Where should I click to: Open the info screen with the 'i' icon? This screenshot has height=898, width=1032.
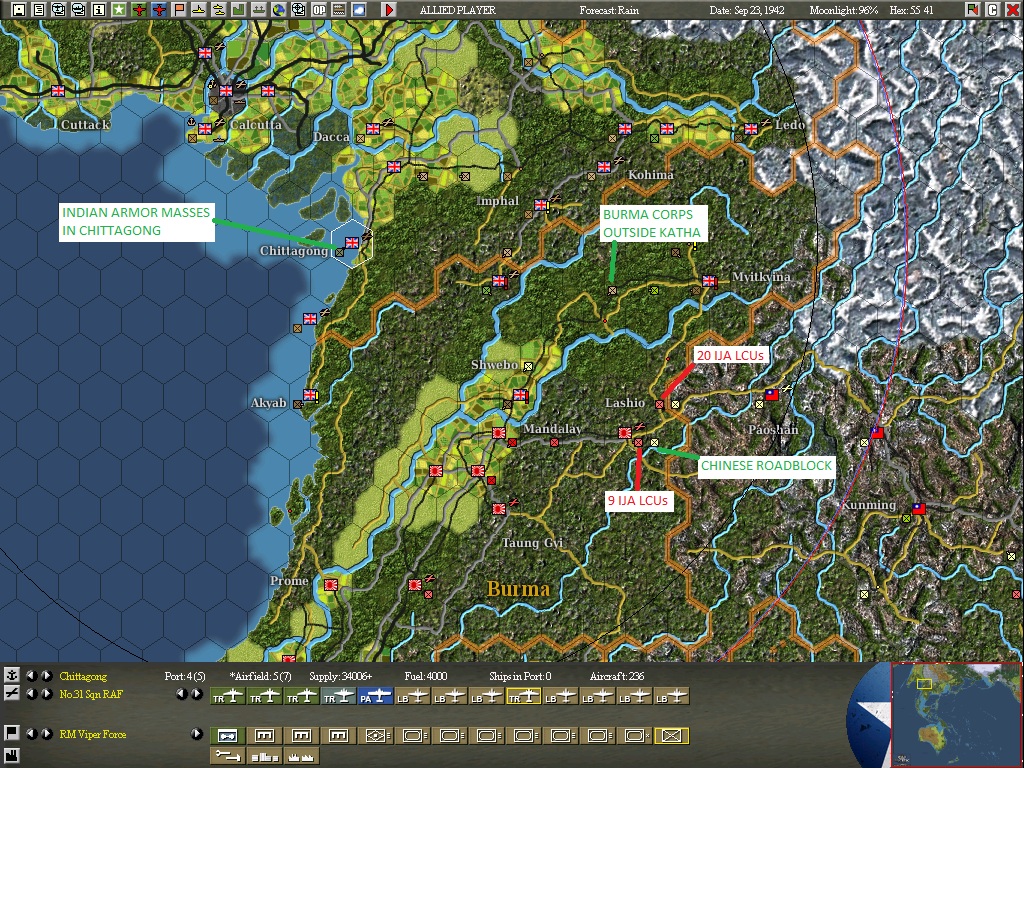pos(99,10)
